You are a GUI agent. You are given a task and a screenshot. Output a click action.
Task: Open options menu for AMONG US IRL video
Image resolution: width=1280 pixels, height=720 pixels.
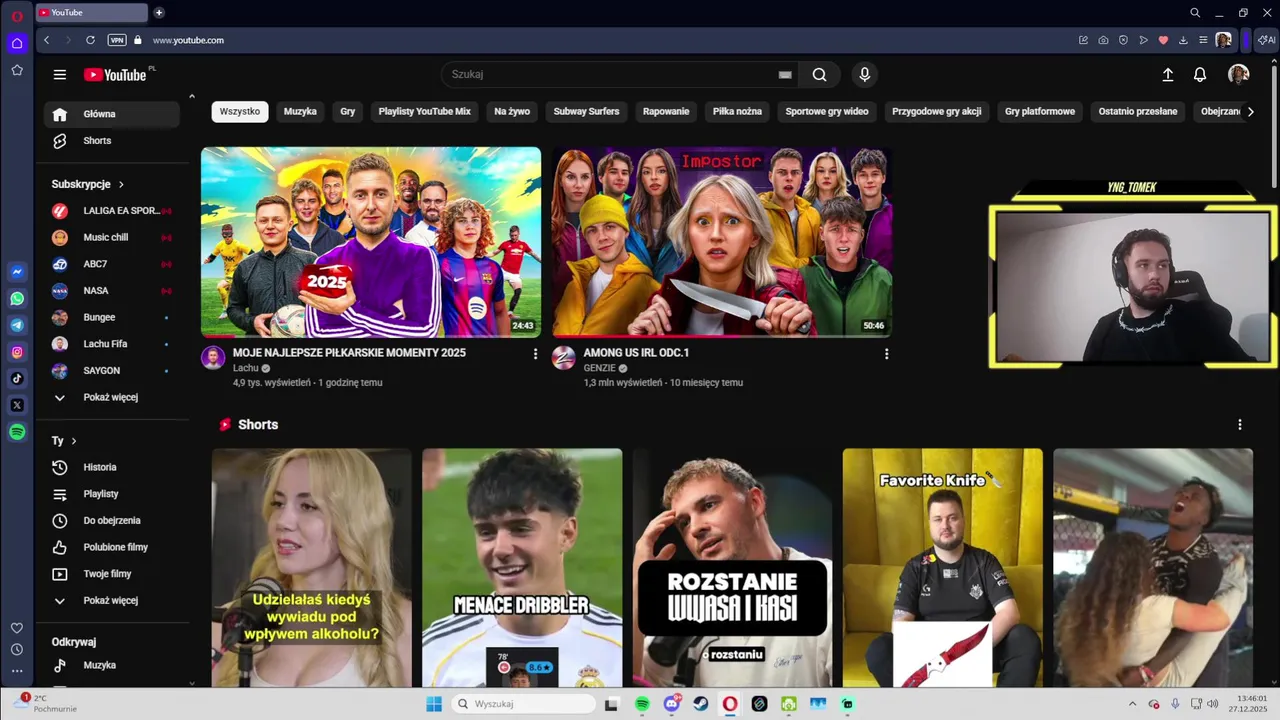(886, 354)
